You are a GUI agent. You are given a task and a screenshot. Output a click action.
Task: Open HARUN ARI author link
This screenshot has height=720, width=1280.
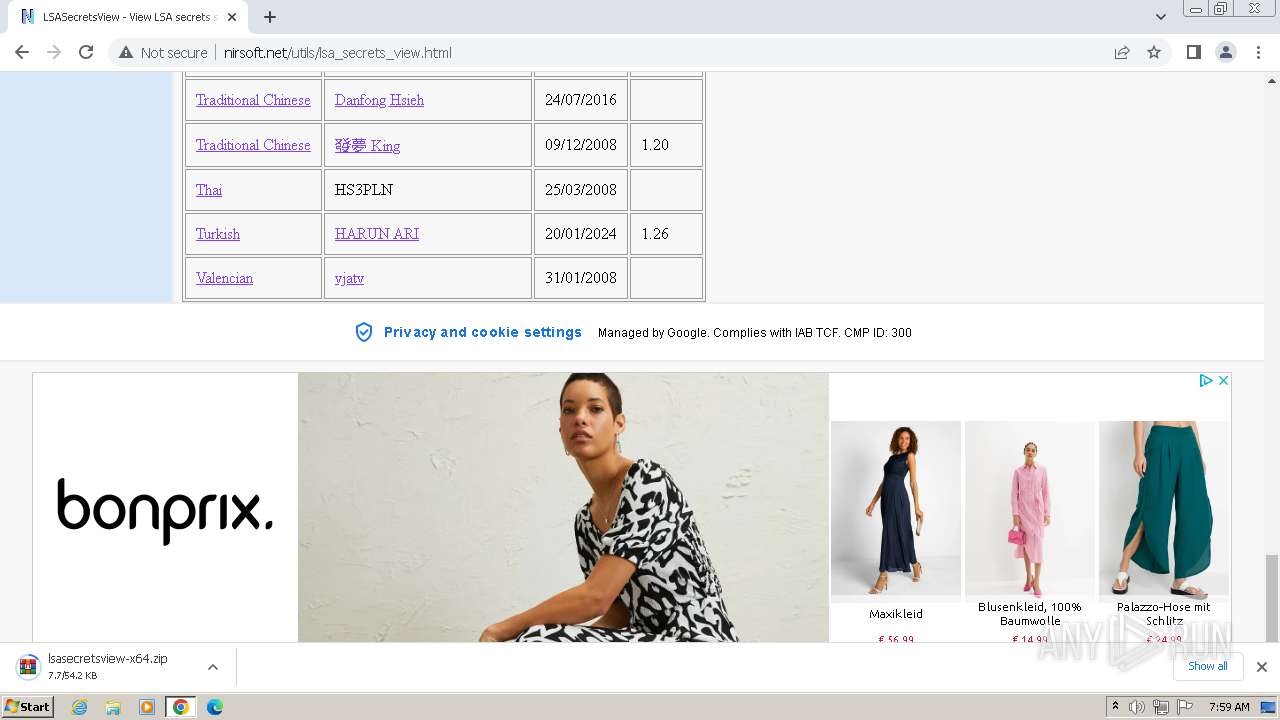377,234
